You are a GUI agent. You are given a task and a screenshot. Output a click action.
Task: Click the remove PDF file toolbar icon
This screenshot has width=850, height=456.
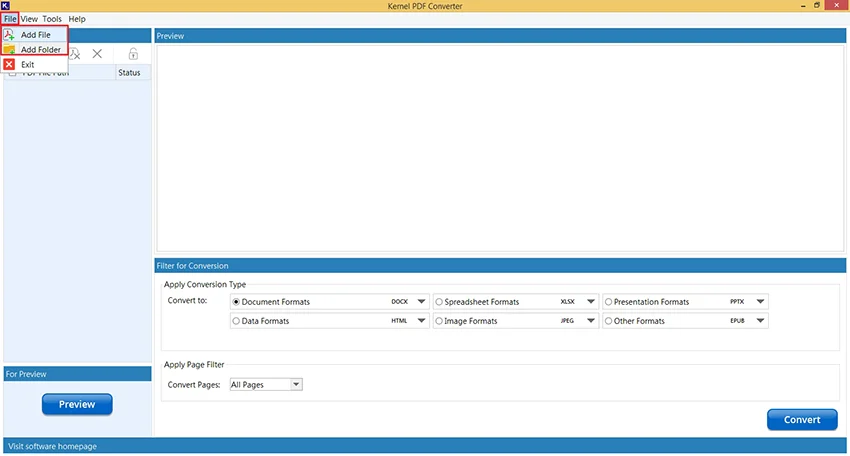tap(74, 54)
